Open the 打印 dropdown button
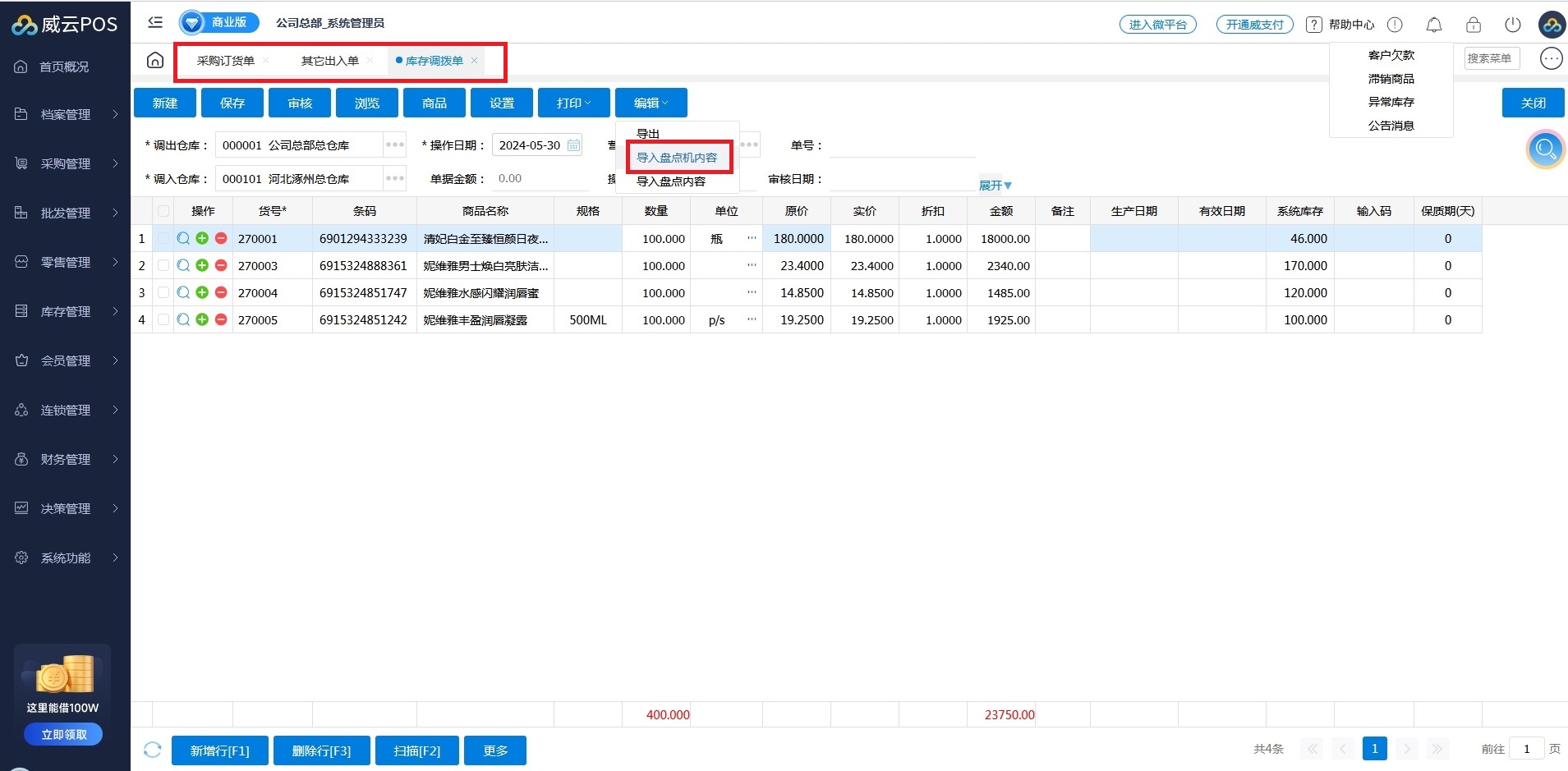 [573, 103]
